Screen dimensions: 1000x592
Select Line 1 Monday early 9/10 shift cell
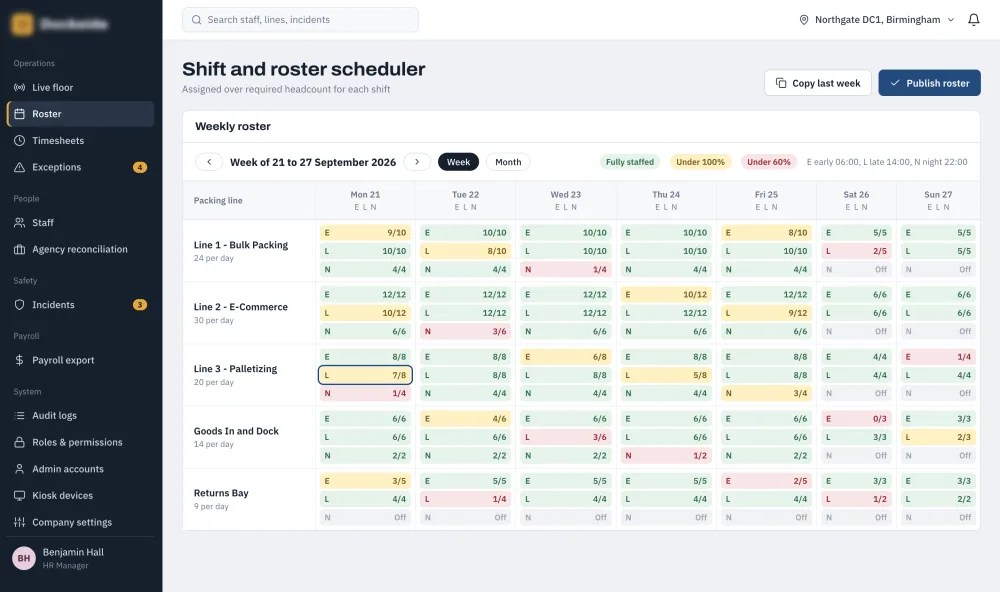click(x=365, y=233)
